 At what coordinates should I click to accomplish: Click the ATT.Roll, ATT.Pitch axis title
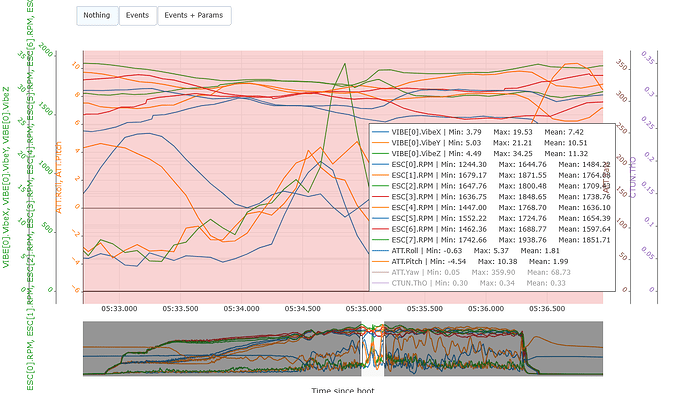tap(59, 177)
